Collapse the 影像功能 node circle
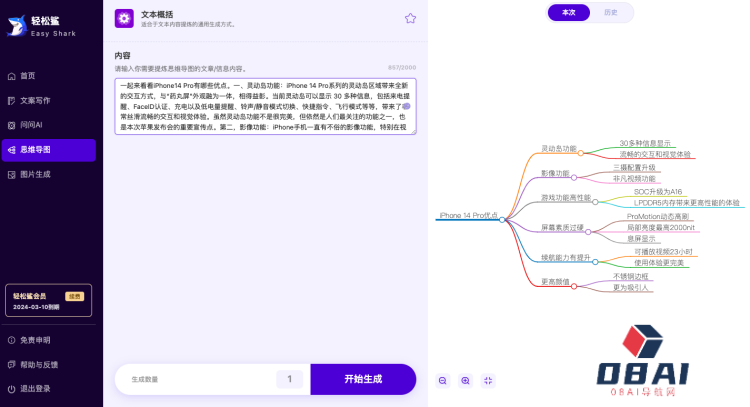The height and width of the screenshot is (407, 750). click(x=574, y=177)
